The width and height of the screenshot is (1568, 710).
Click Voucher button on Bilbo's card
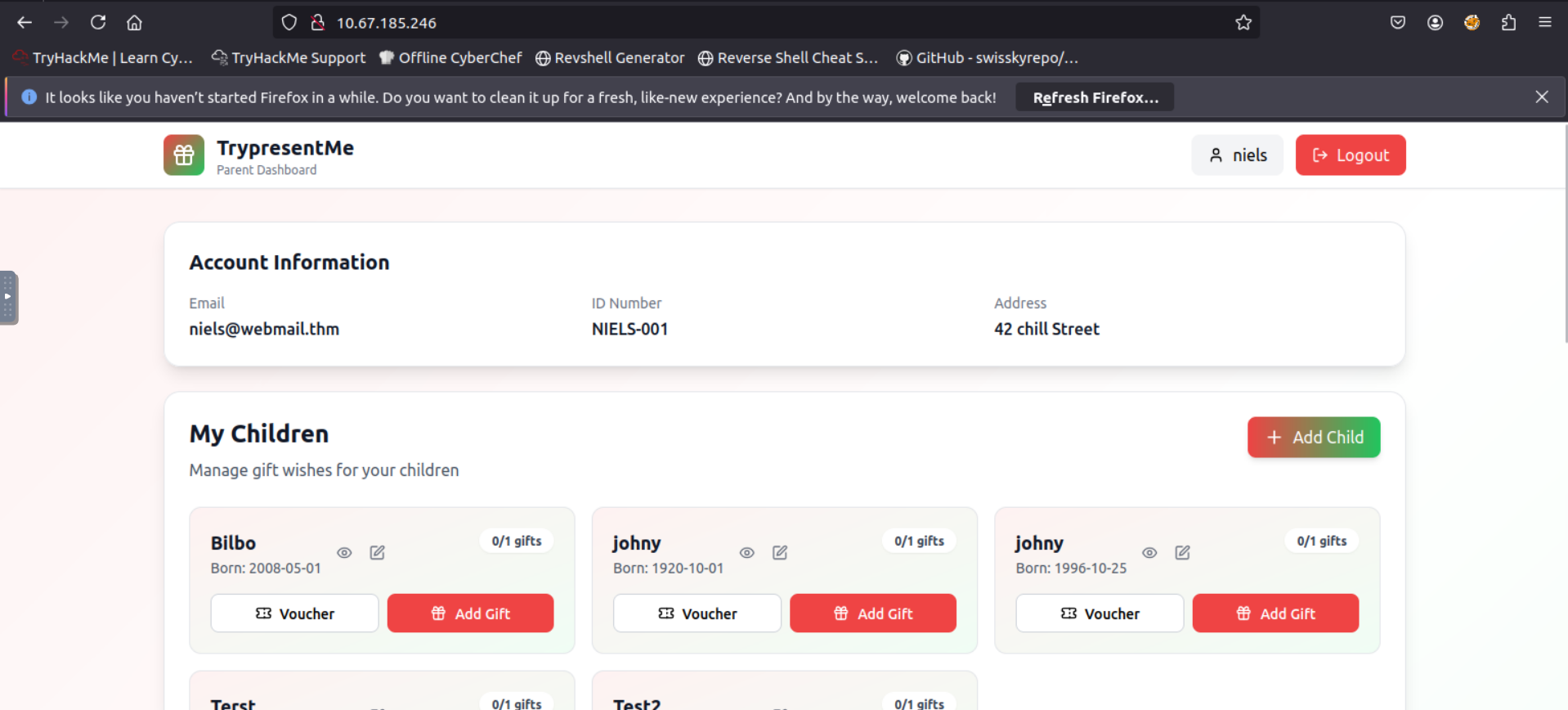coord(294,613)
